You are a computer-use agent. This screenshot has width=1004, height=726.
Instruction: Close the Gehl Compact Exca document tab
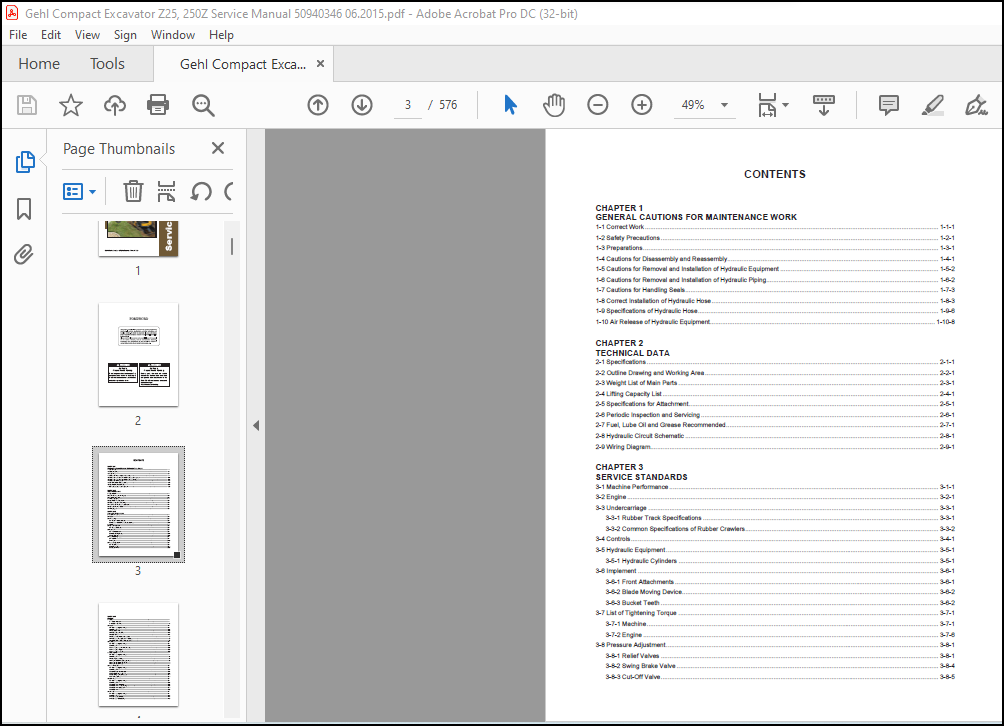click(x=321, y=63)
